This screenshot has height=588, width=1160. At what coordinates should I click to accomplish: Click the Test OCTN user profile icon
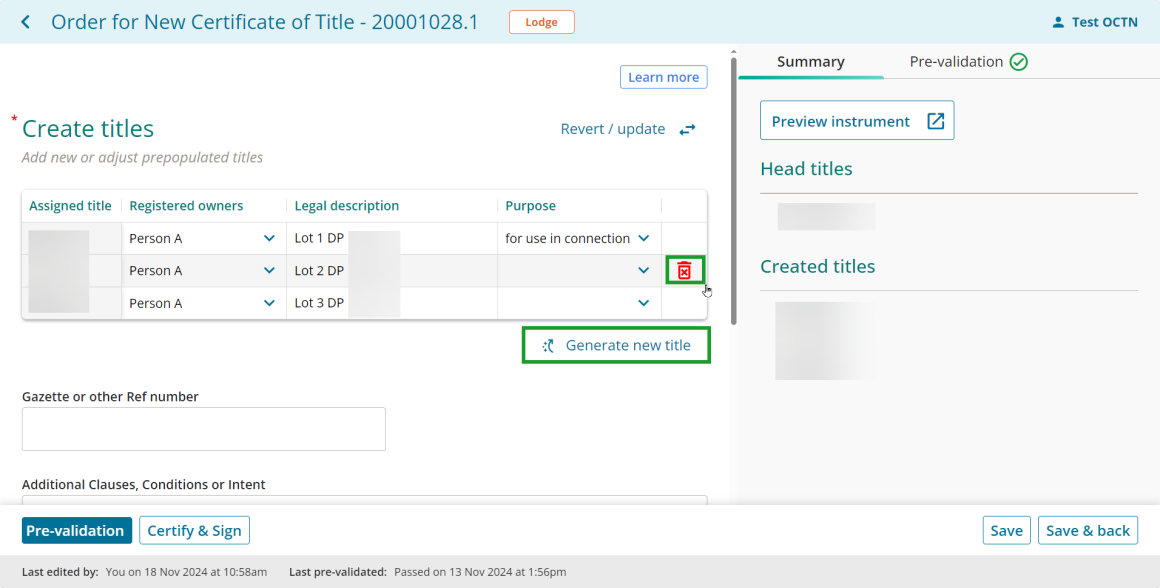(1058, 22)
